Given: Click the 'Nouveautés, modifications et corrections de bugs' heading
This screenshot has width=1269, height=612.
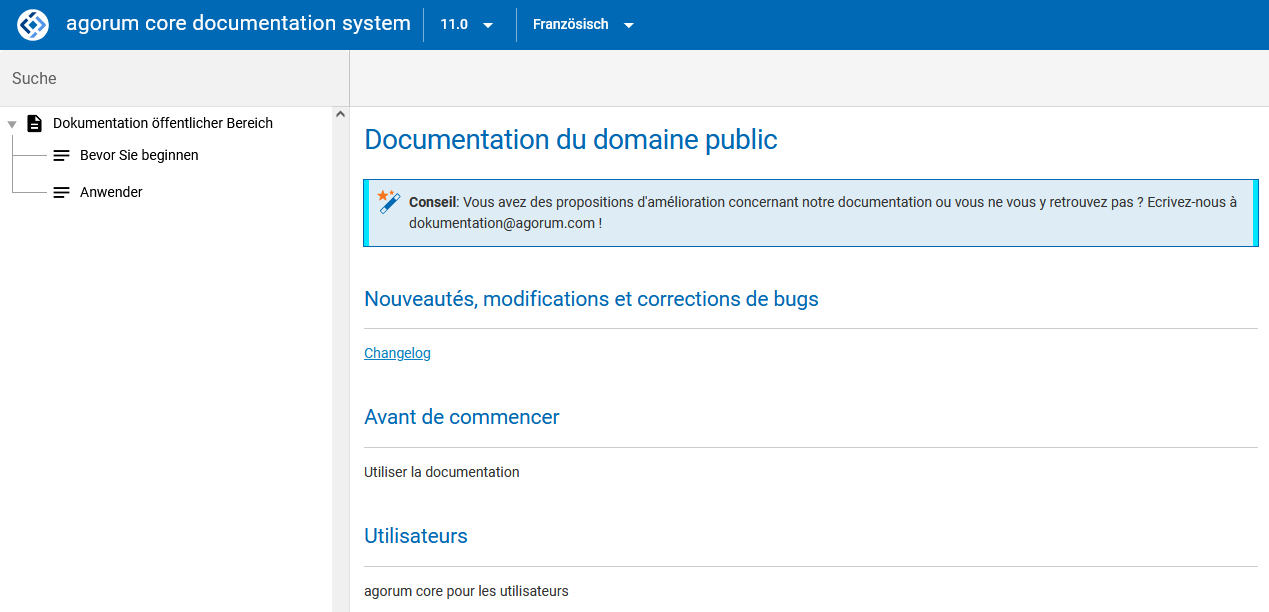Looking at the screenshot, I should tap(591, 299).
